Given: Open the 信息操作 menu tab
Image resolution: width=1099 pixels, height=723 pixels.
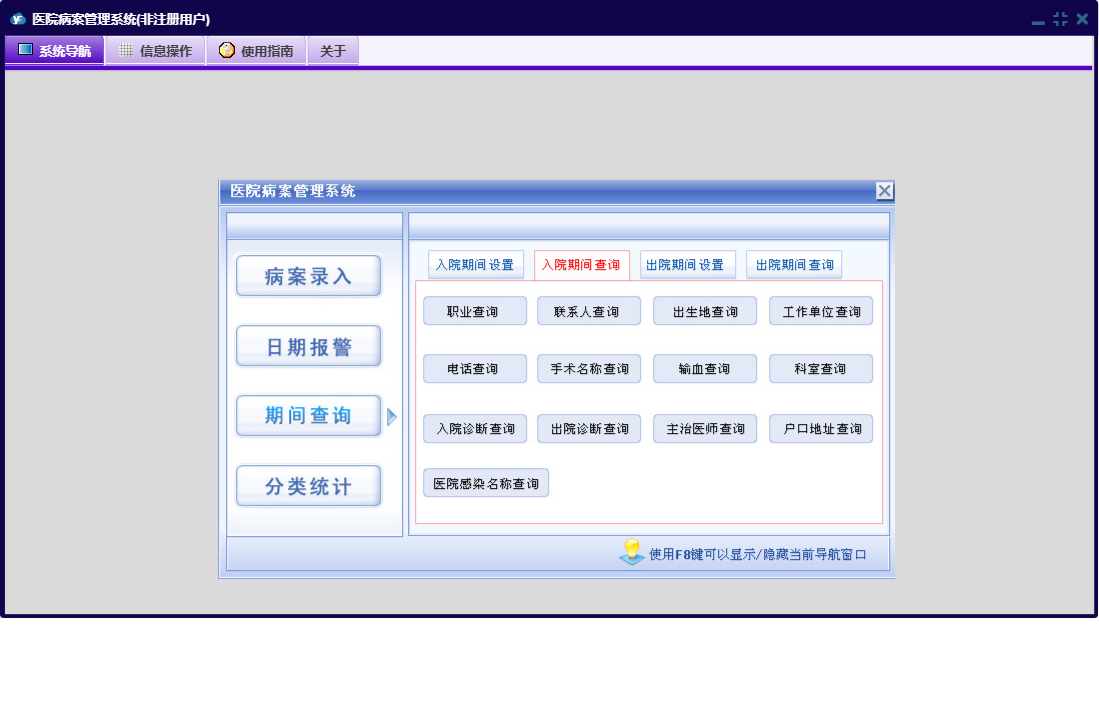Looking at the screenshot, I should coord(156,50).
